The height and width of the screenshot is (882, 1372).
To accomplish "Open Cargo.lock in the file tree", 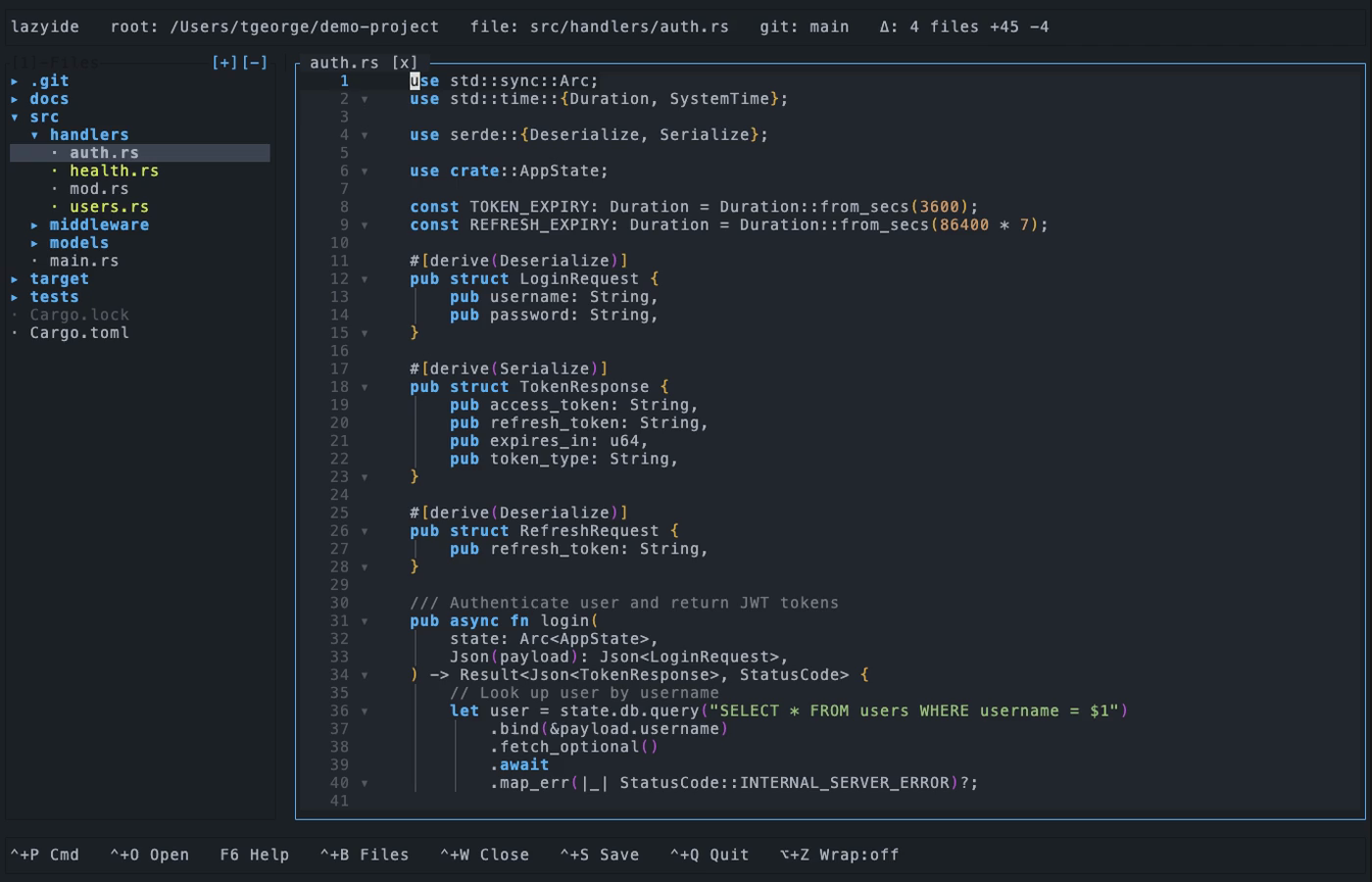I will [x=79, y=315].
